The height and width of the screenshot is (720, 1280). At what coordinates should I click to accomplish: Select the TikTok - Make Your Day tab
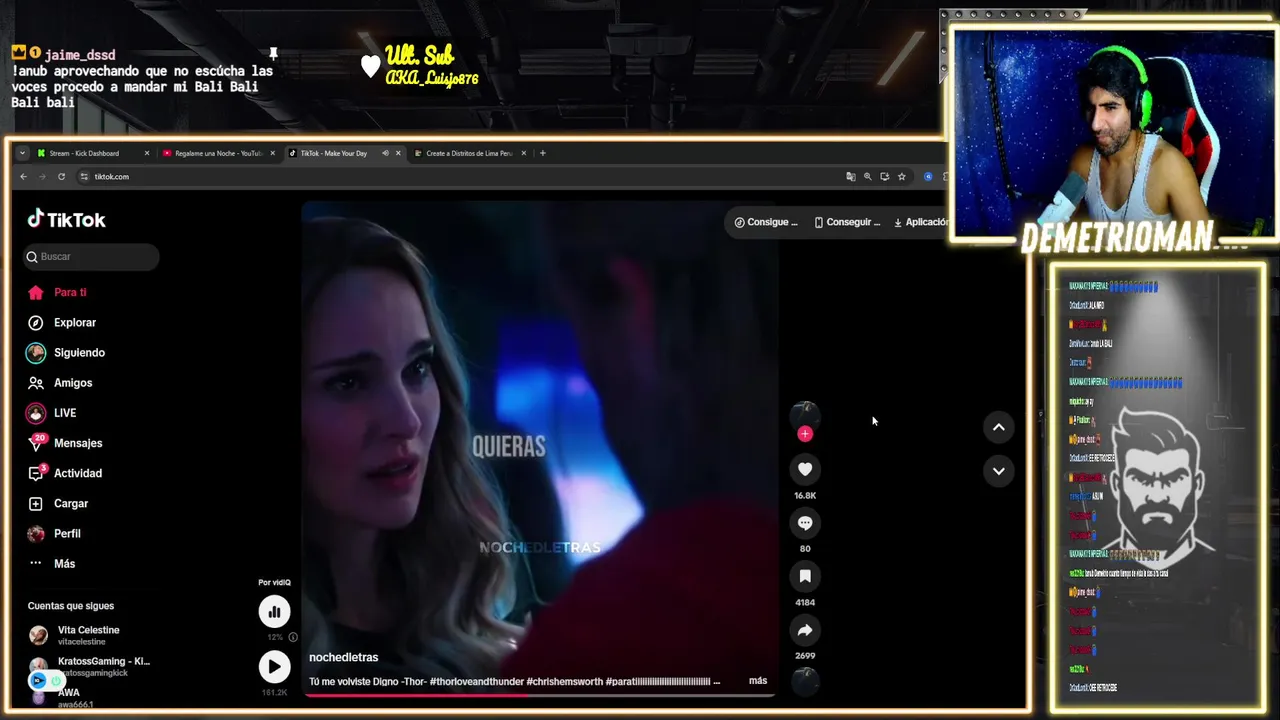point(335,153)
